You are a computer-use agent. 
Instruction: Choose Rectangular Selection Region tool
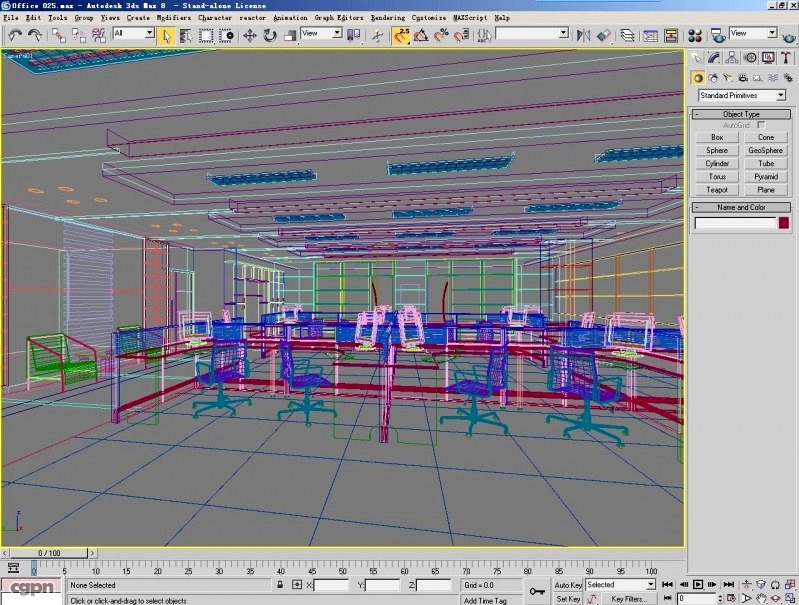(206, 35)
